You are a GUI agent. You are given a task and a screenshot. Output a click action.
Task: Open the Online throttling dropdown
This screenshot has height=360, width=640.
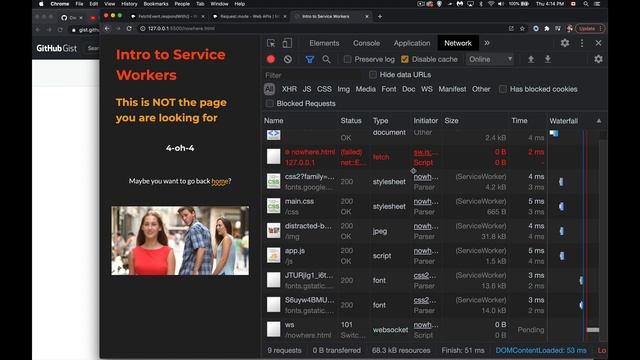[490, 59]
